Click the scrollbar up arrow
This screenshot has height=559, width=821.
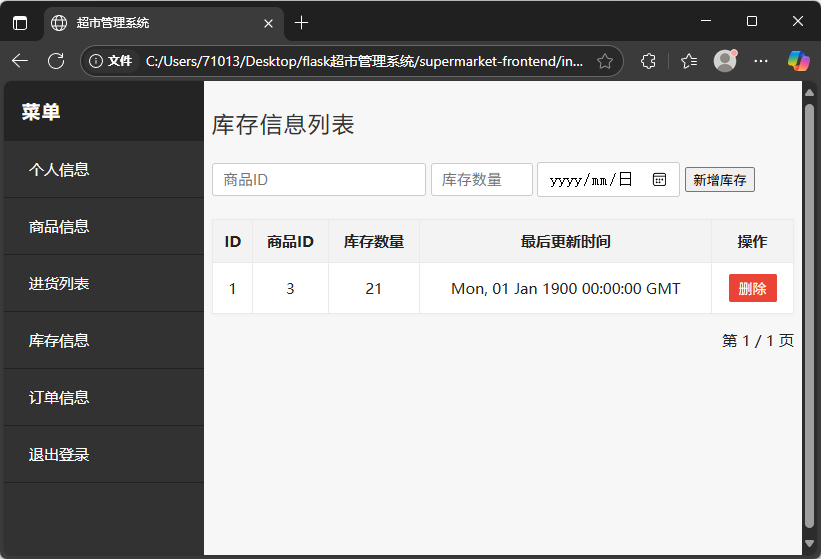tap(809, 92)
